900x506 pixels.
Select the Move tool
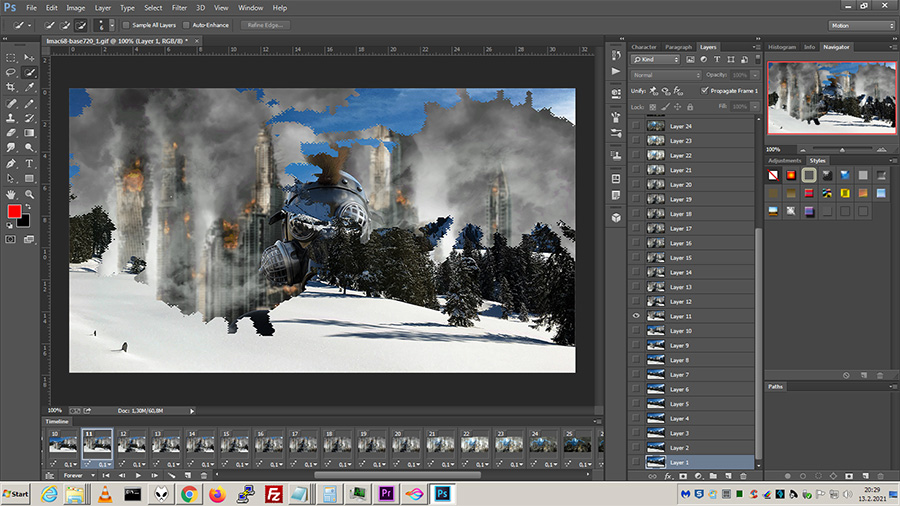point(29,57)
